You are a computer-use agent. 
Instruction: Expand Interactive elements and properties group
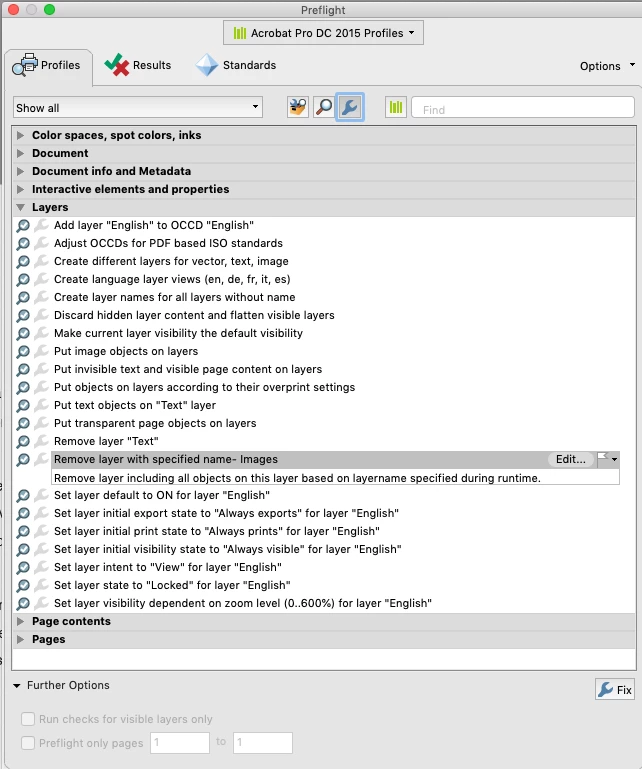click(x=21, y=189)
